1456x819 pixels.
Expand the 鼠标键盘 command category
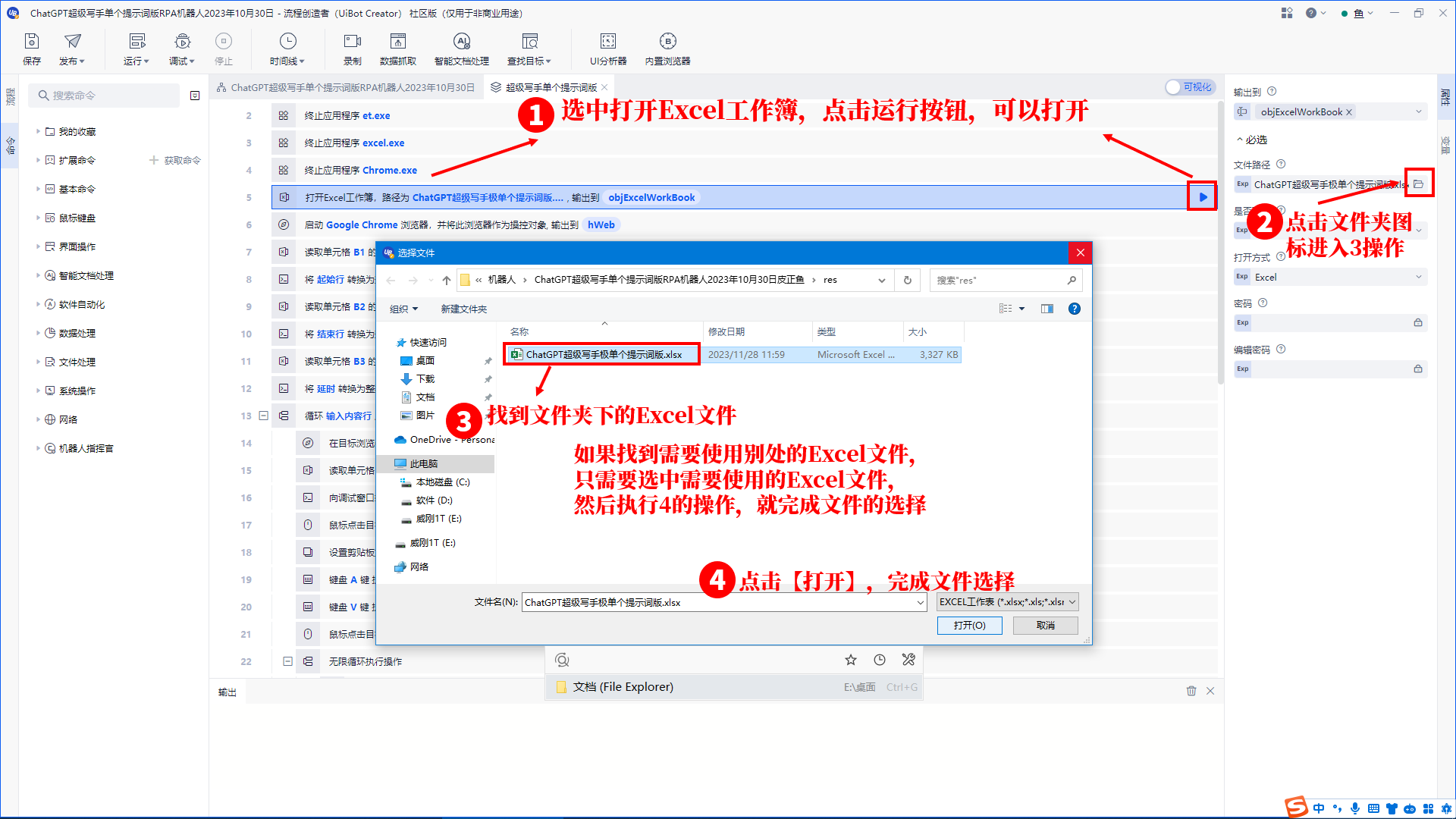(38, 218)
